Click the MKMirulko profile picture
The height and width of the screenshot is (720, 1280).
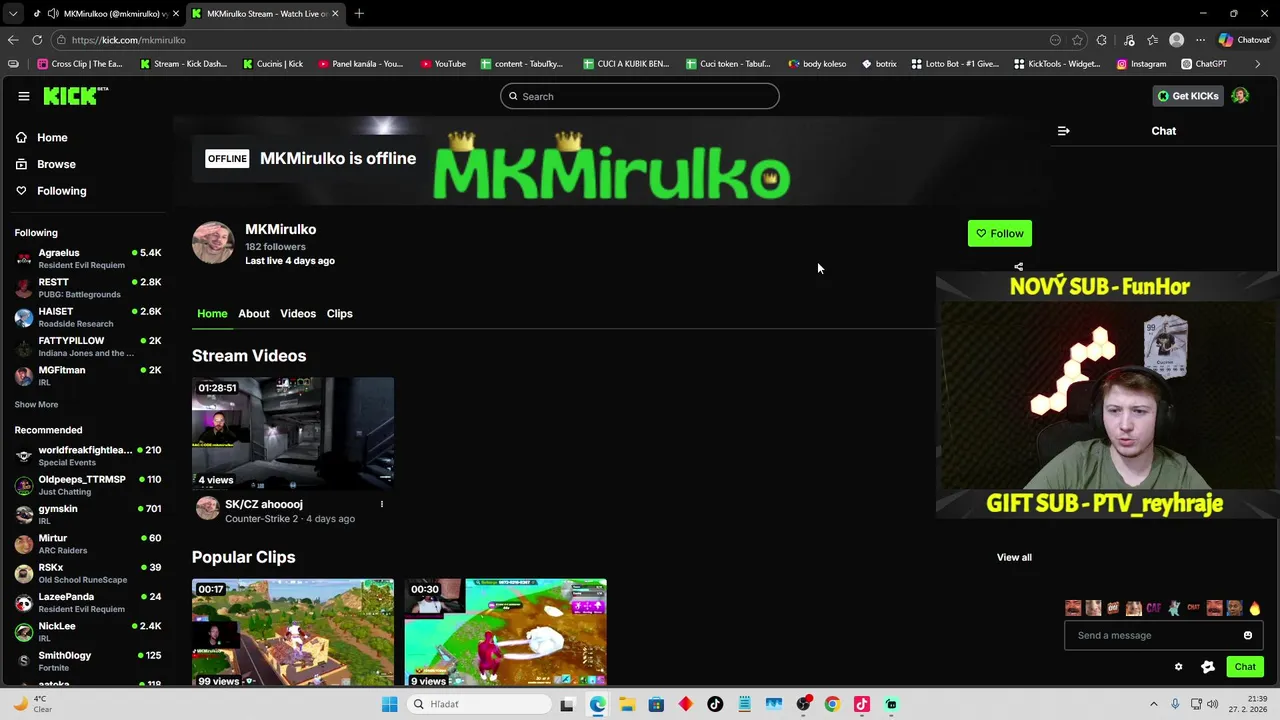coord(213,243)
